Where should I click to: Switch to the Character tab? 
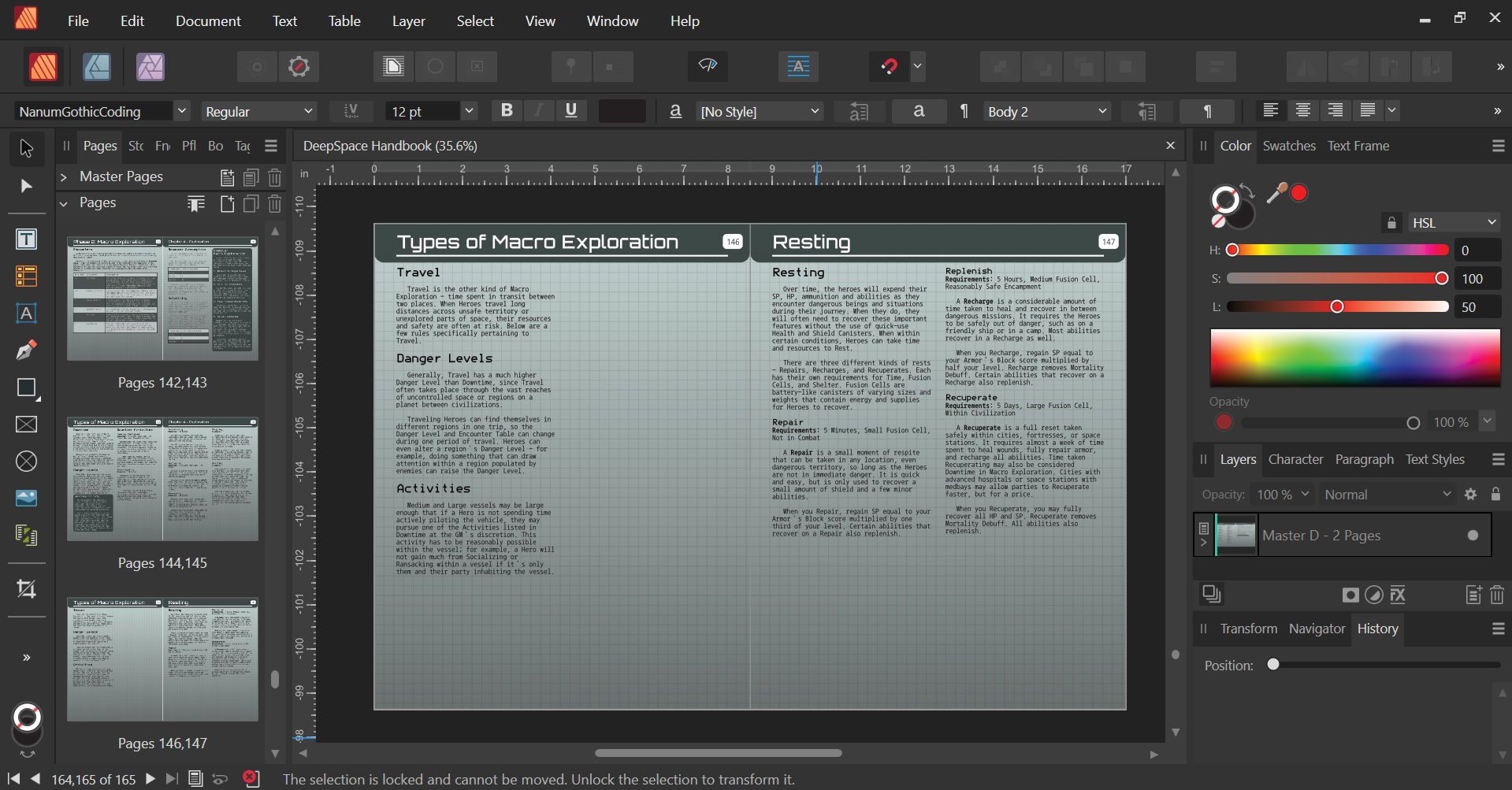pyautogui.click(x=1295, y=459)
